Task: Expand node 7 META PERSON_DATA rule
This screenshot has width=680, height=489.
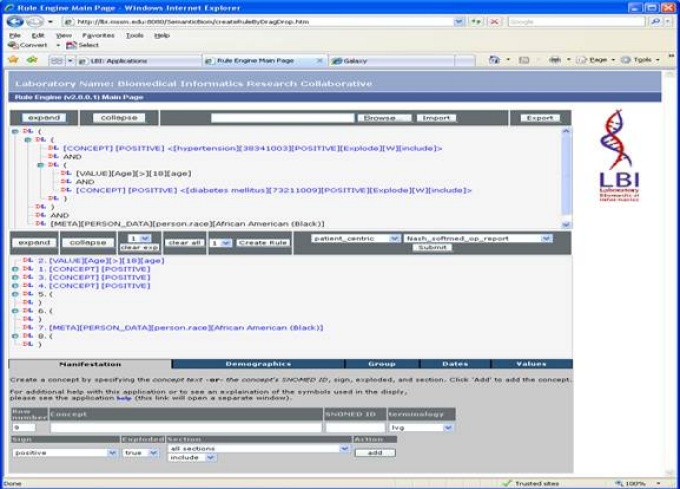Action: click(28, 327)
